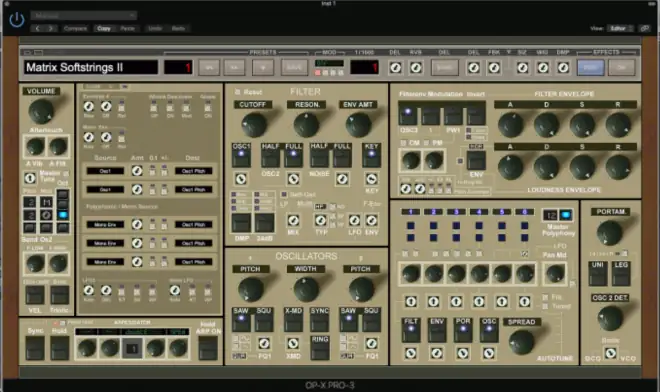This screenshot has height=392, width=660.
Task: Toggle the VEL button
Action: [35, 295]
